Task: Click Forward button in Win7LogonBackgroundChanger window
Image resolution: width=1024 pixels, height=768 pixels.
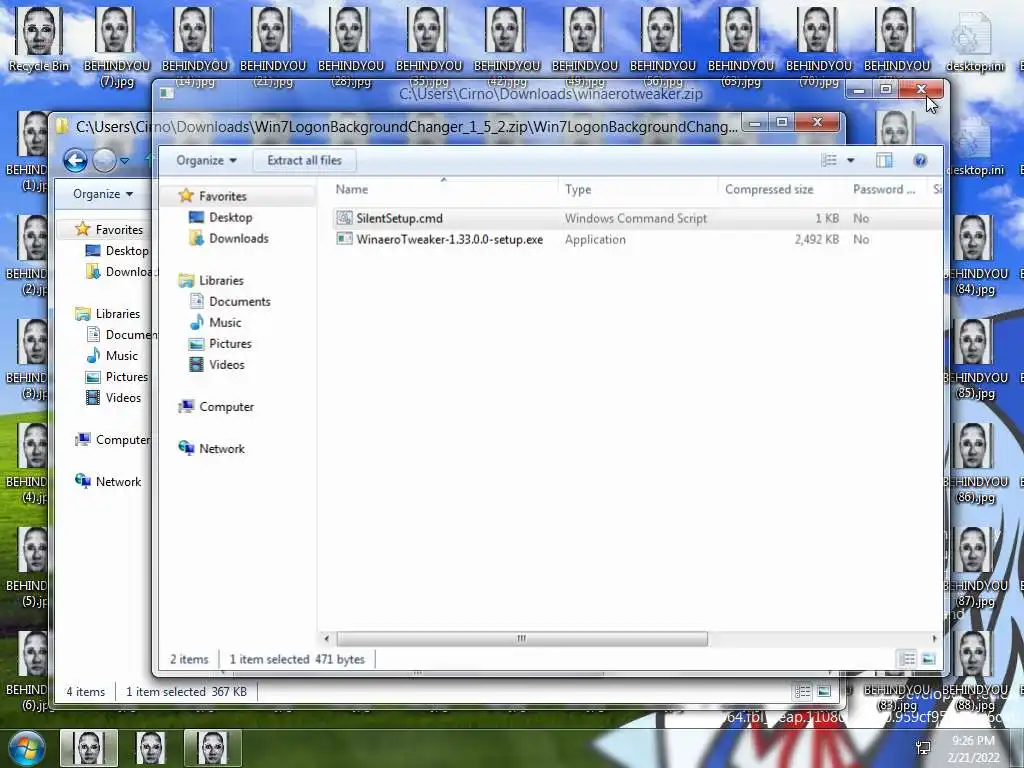Action: [104, 160]
